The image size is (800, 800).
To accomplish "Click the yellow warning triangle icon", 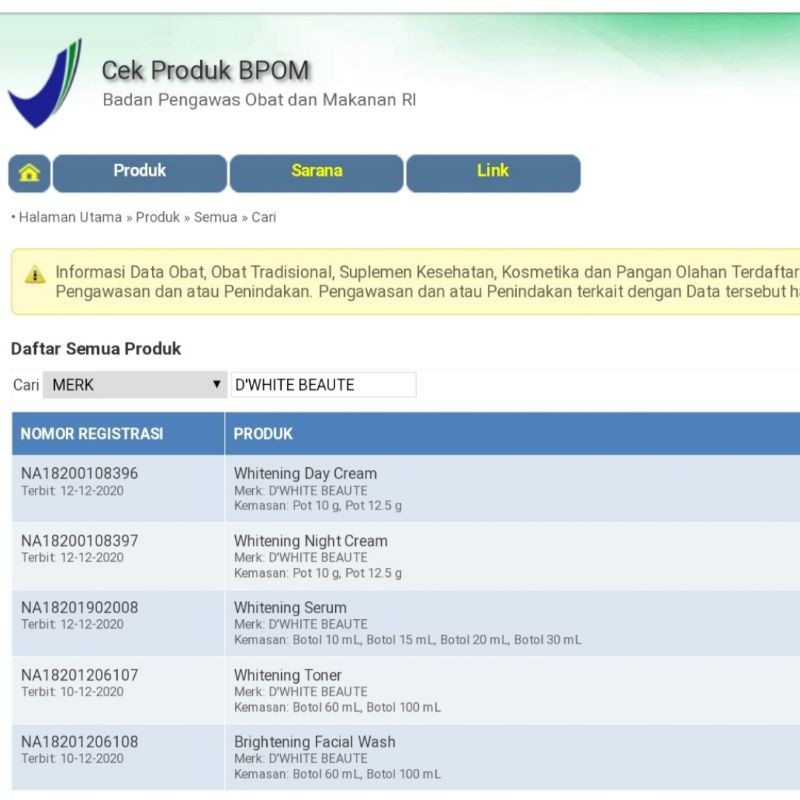I will coord(35,274).
